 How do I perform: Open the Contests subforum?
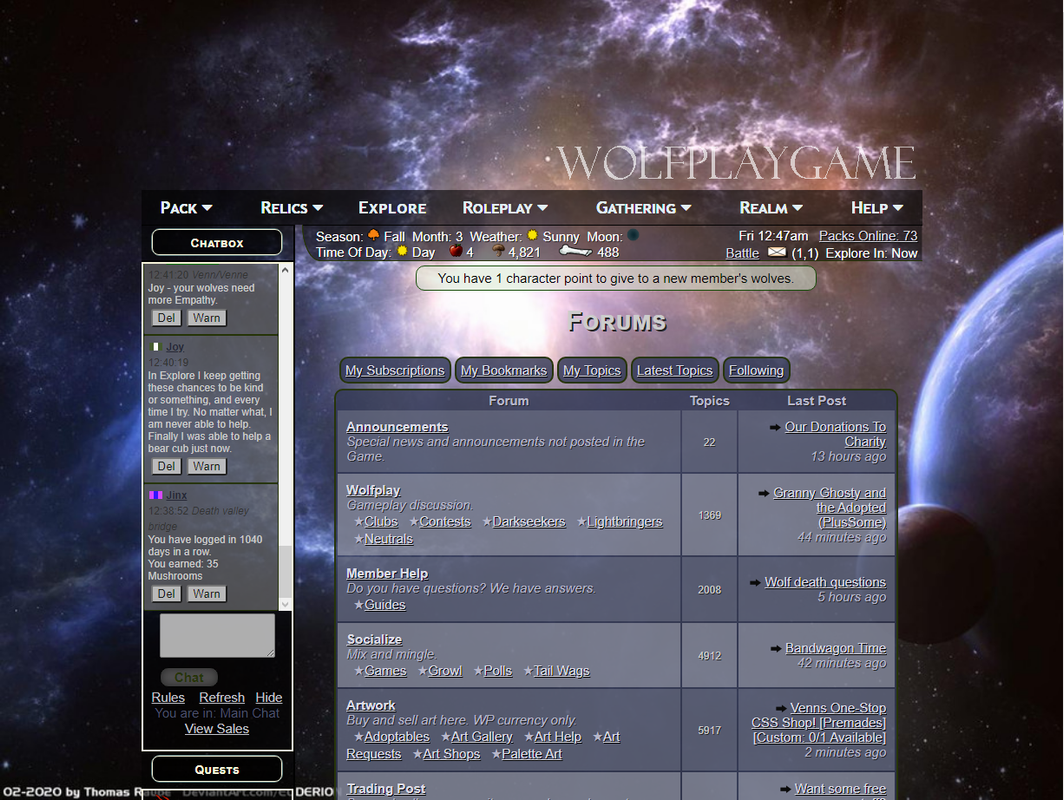pyautogui.click(x=444, y=522)
